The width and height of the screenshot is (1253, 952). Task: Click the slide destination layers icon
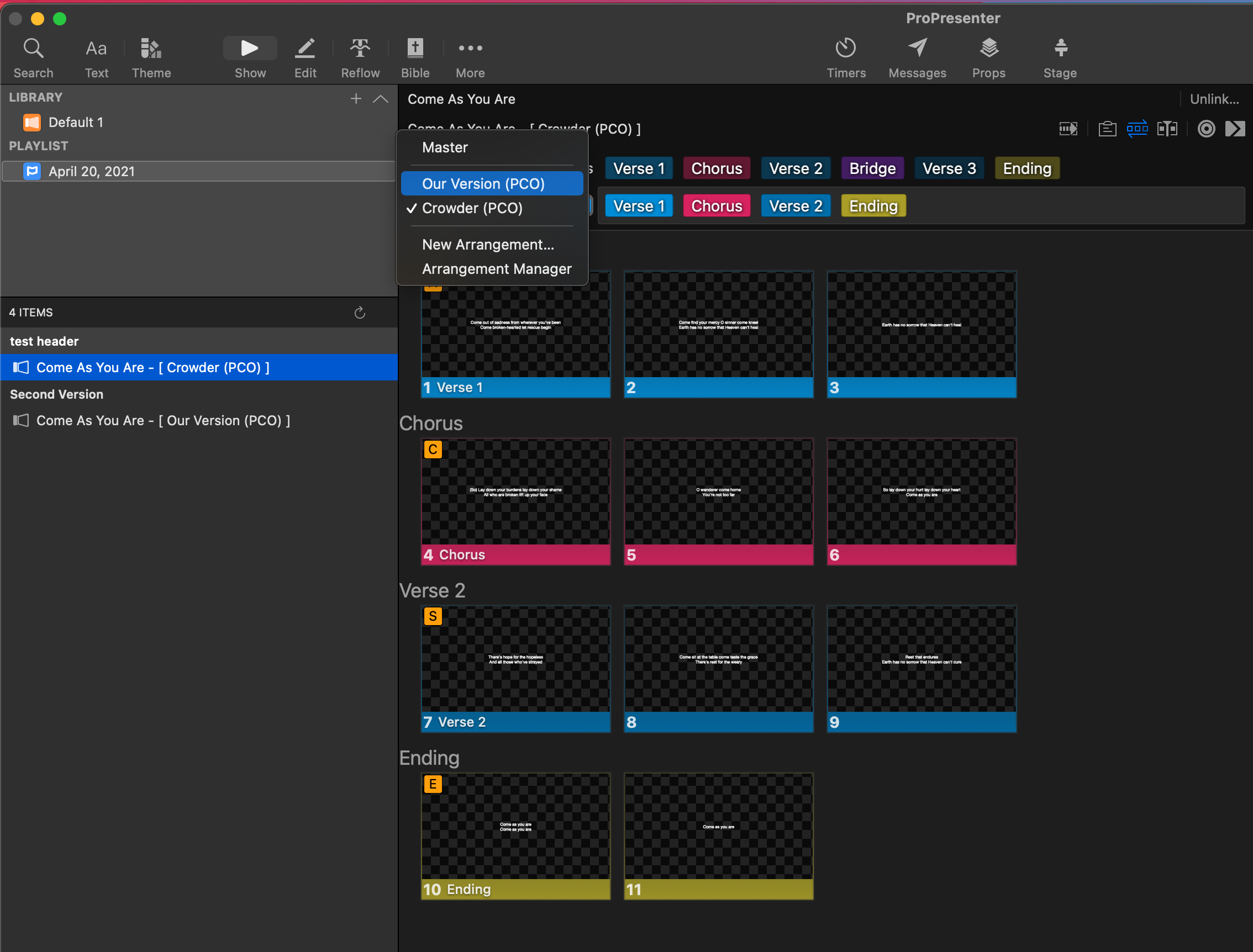click(1167, 129)
